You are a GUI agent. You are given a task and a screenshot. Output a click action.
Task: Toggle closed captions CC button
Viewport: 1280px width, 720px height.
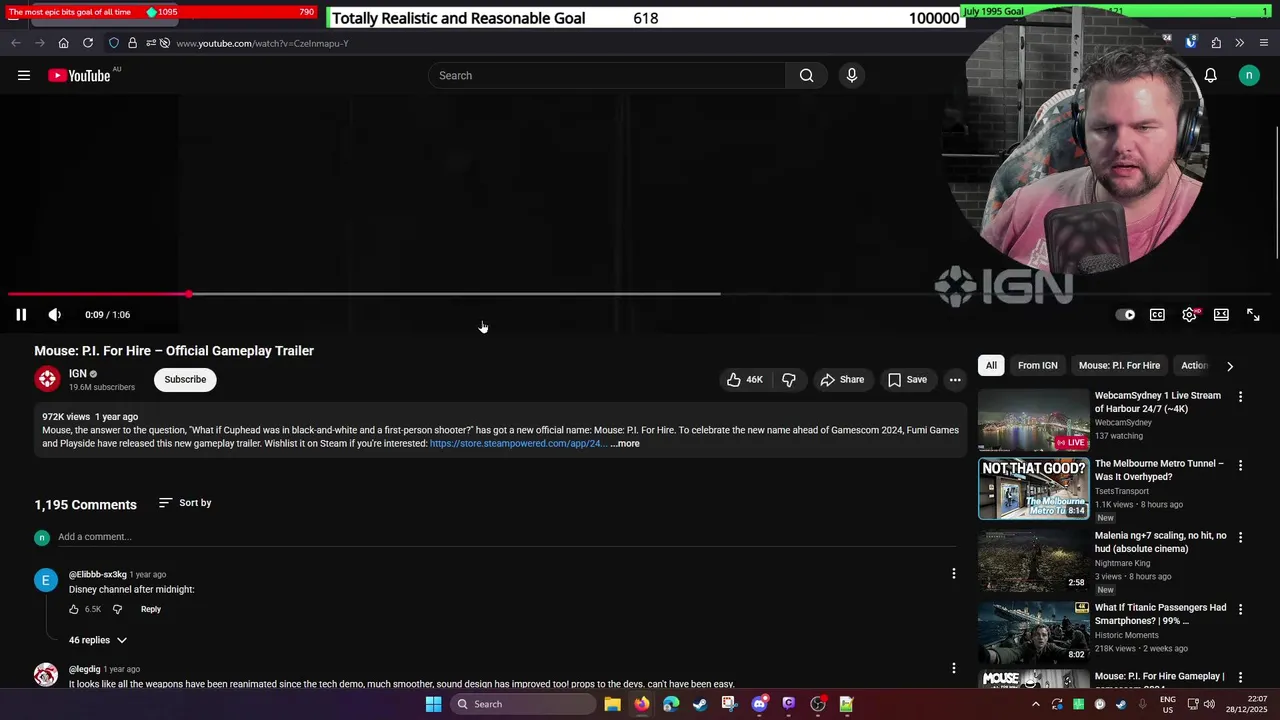tap(1157, 314)
